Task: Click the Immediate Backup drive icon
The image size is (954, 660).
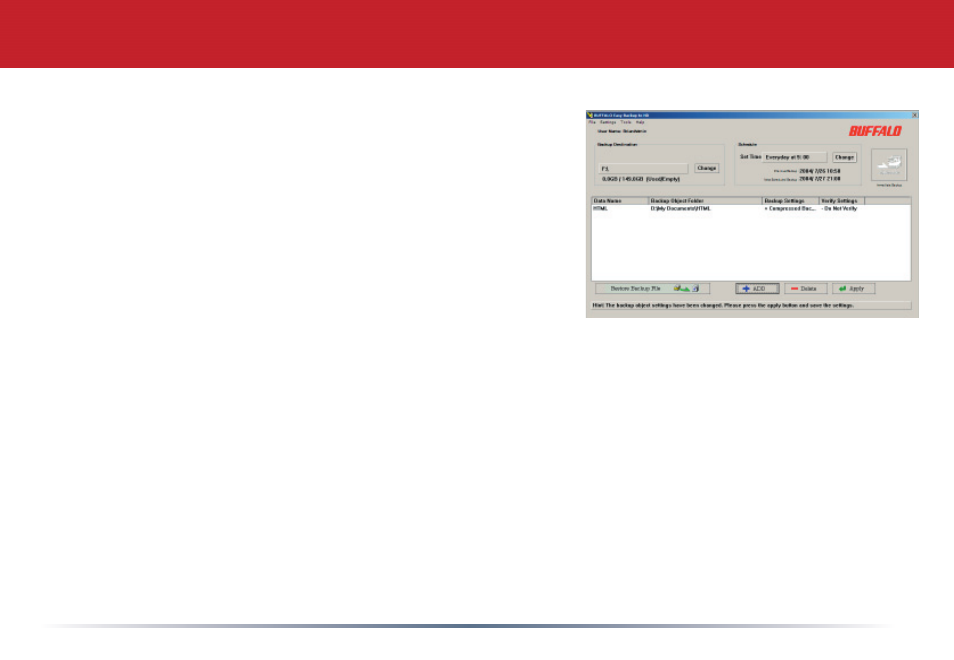Action: pos(889,164)
